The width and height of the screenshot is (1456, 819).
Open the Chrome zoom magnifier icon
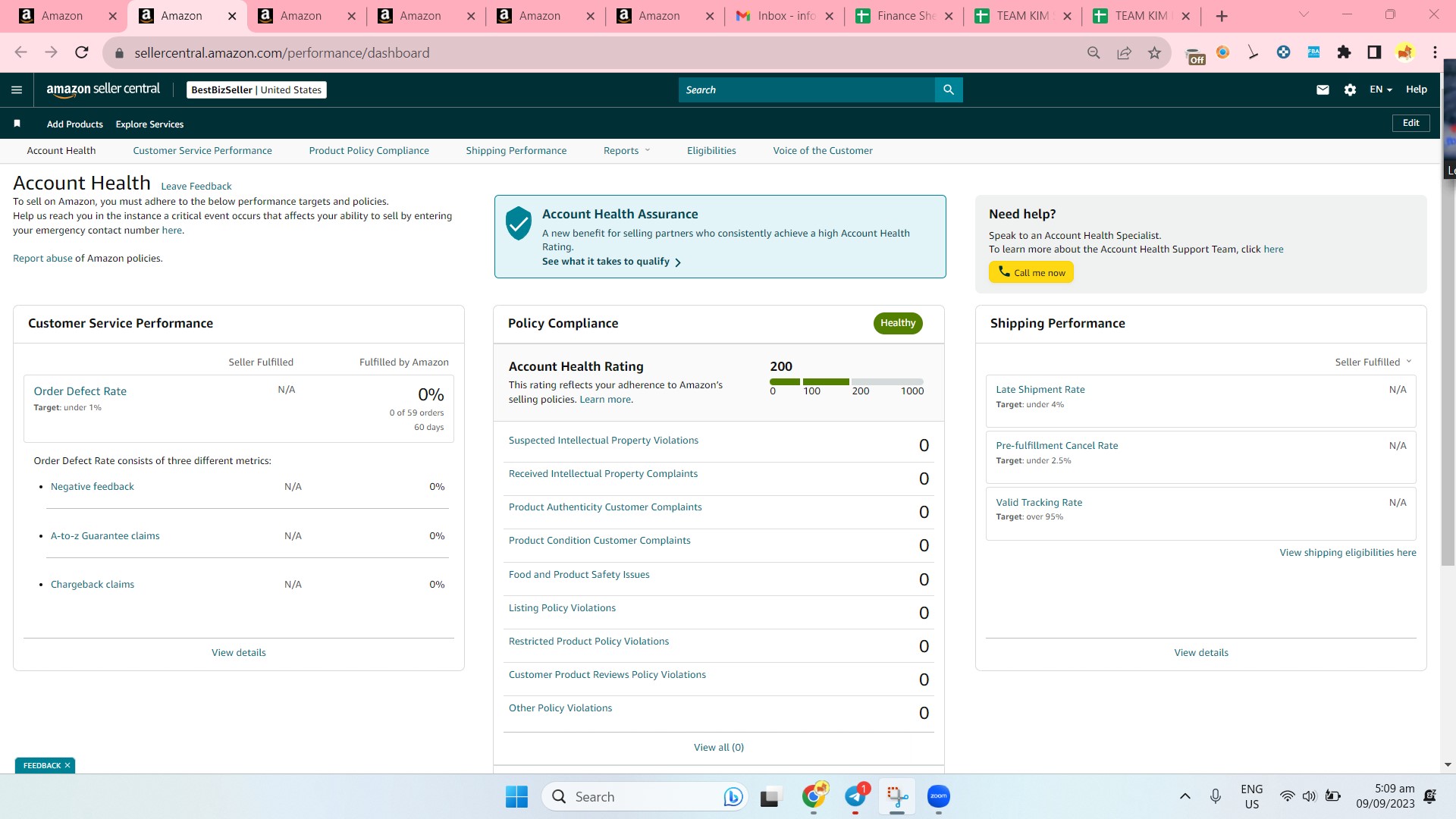pos(1094,52)
